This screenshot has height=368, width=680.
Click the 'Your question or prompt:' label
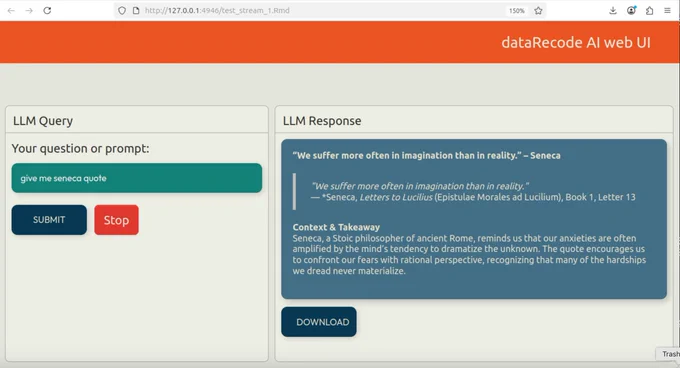pos(80,148)
